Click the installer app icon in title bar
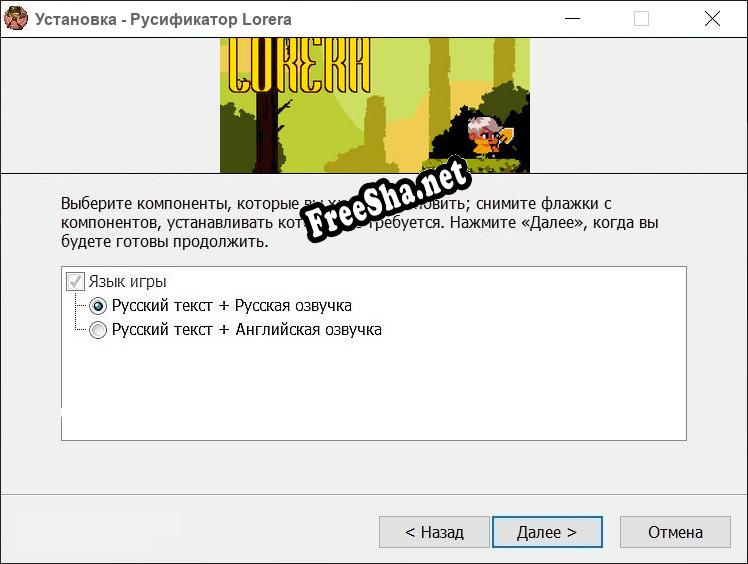 click(16, 18)
